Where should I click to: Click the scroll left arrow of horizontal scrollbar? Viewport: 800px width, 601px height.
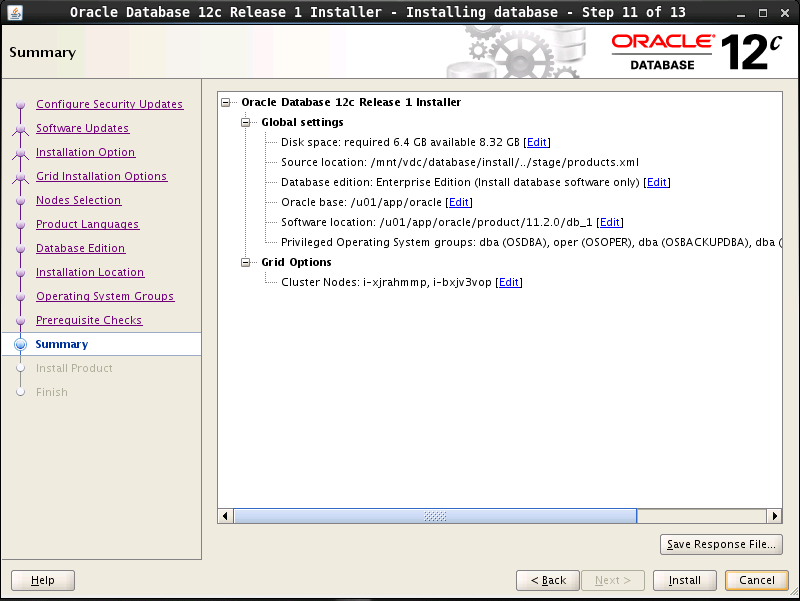(226, 516)
